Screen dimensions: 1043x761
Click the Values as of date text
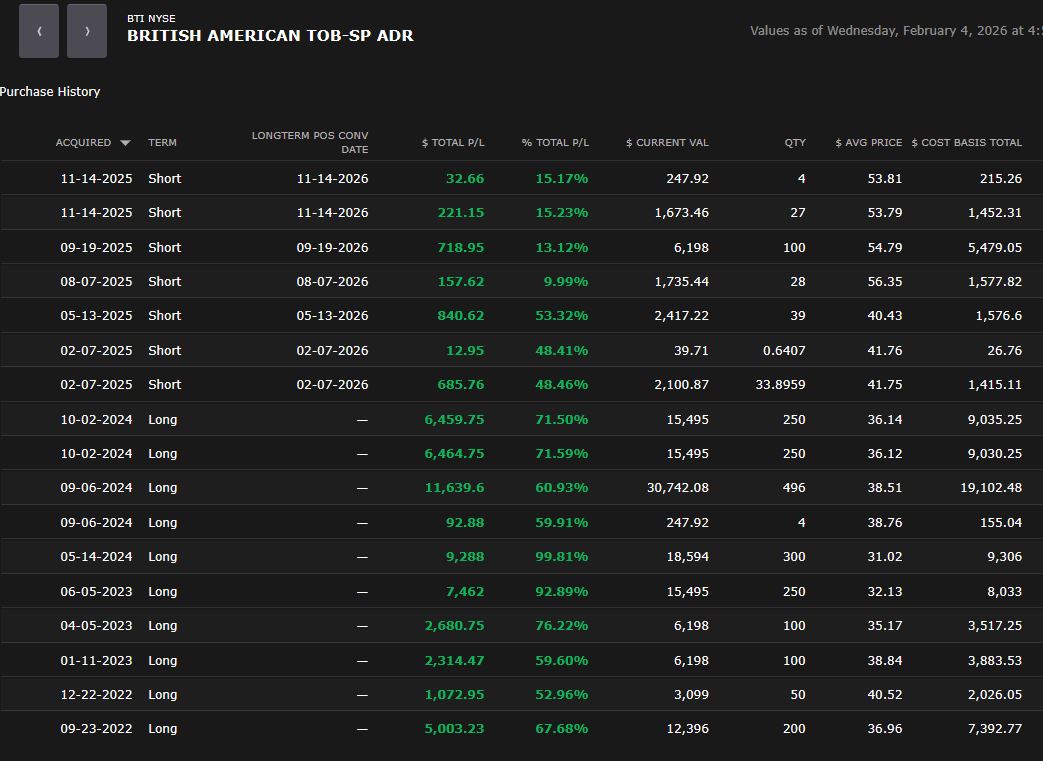[x=896, y=31]
